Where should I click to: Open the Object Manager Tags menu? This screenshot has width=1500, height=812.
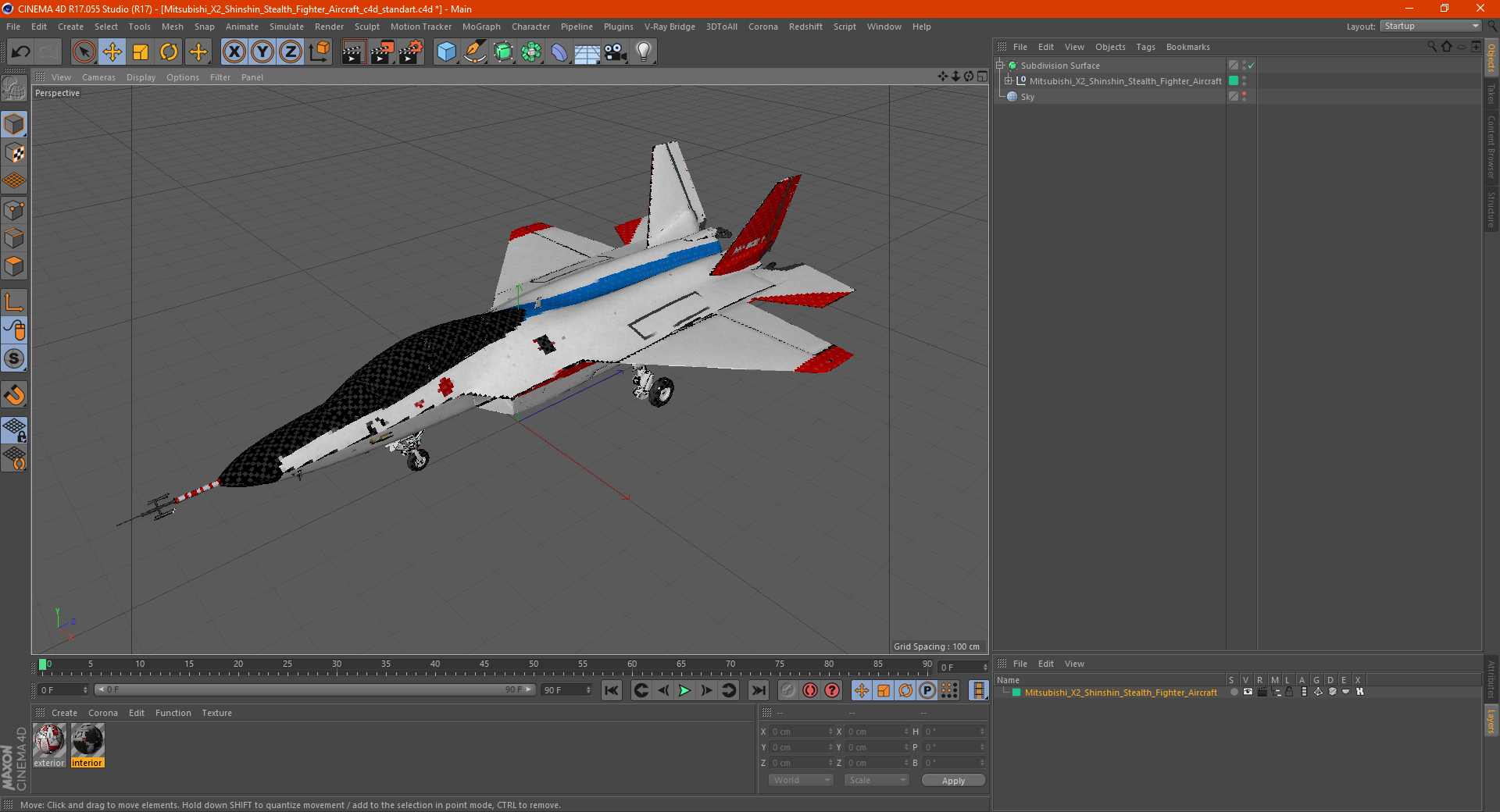tap(1145, 47)
